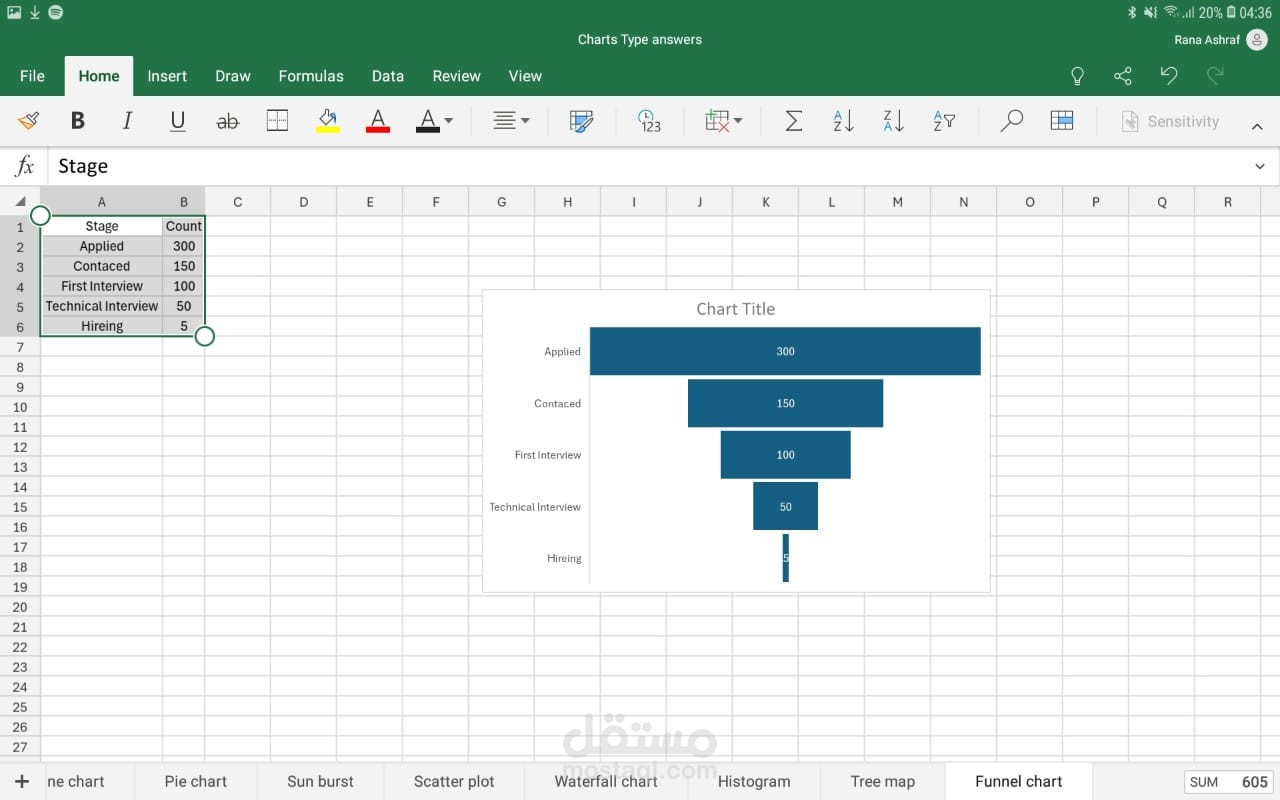Open the cell borders tool

pyautogui.click(x=278, y=121)
